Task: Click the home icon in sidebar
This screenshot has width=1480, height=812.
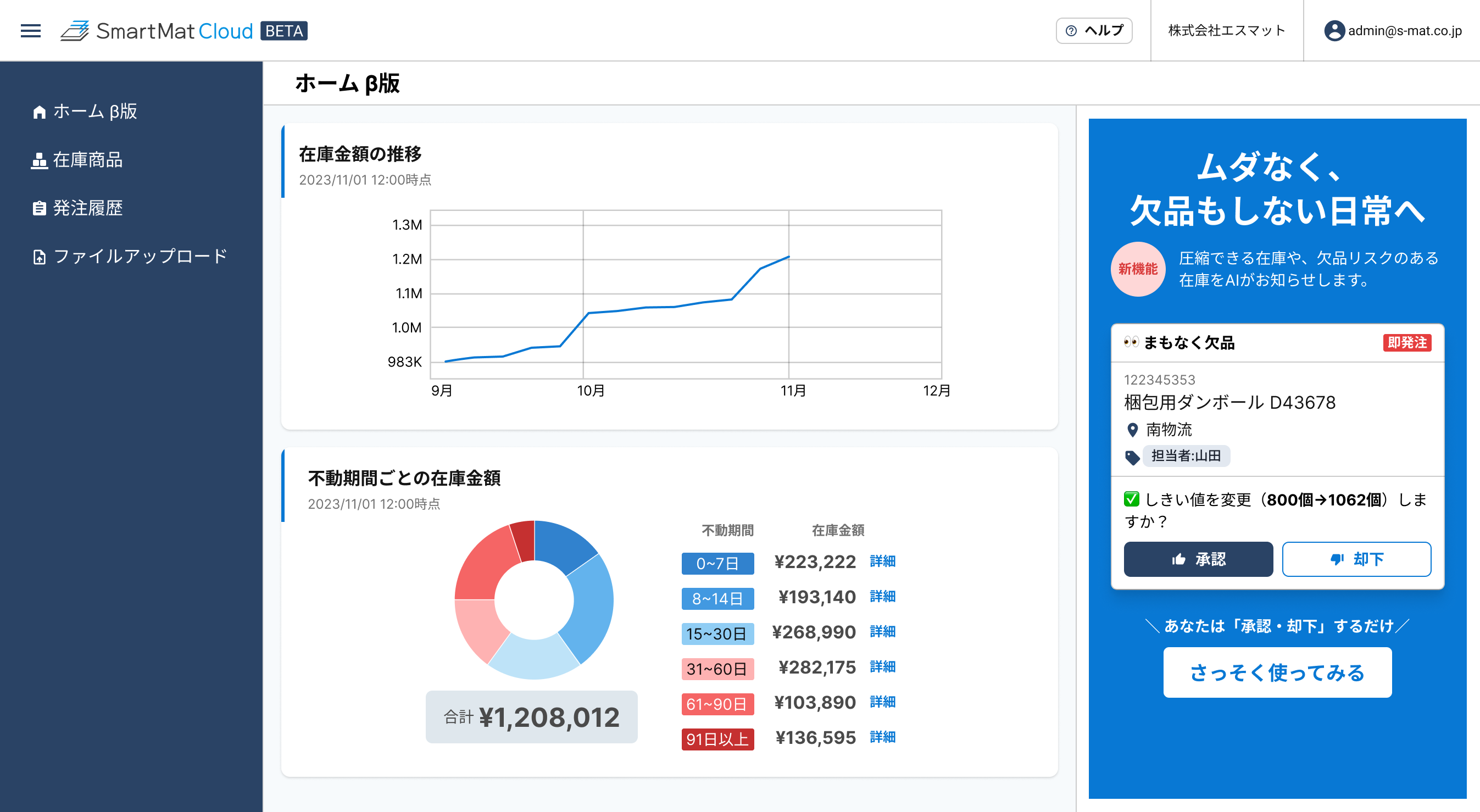Action: coord(39,112)
